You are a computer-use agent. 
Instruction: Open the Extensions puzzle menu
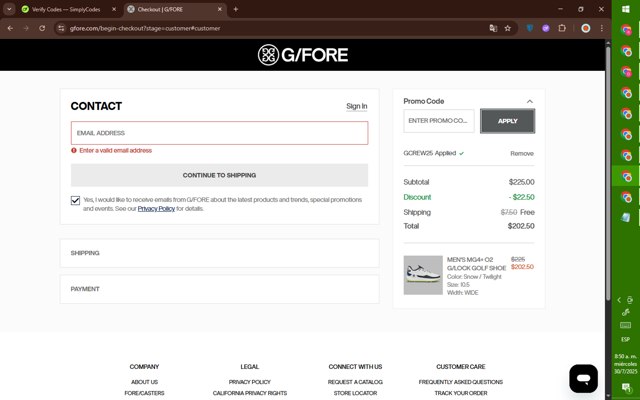[562, 28]
